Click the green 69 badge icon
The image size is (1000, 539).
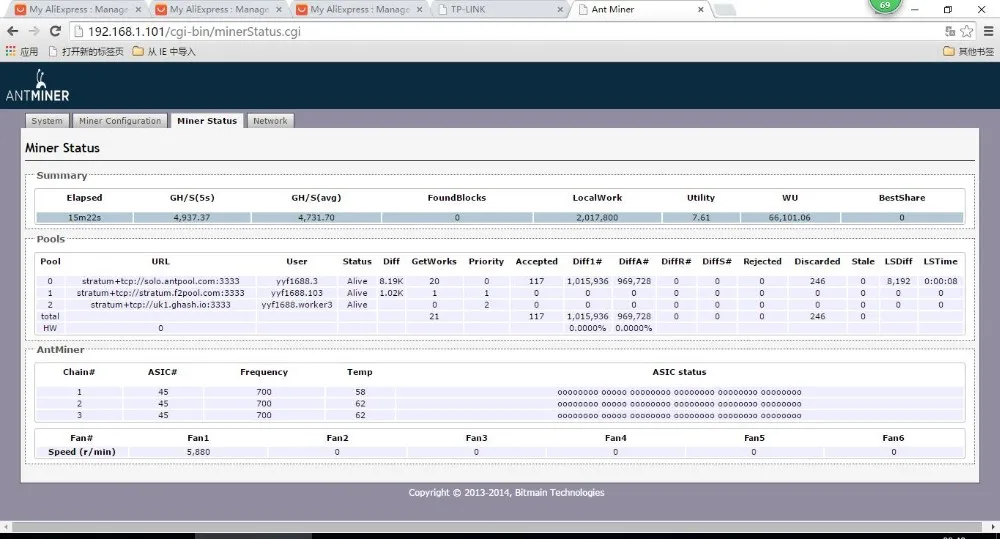coord(885,5)
